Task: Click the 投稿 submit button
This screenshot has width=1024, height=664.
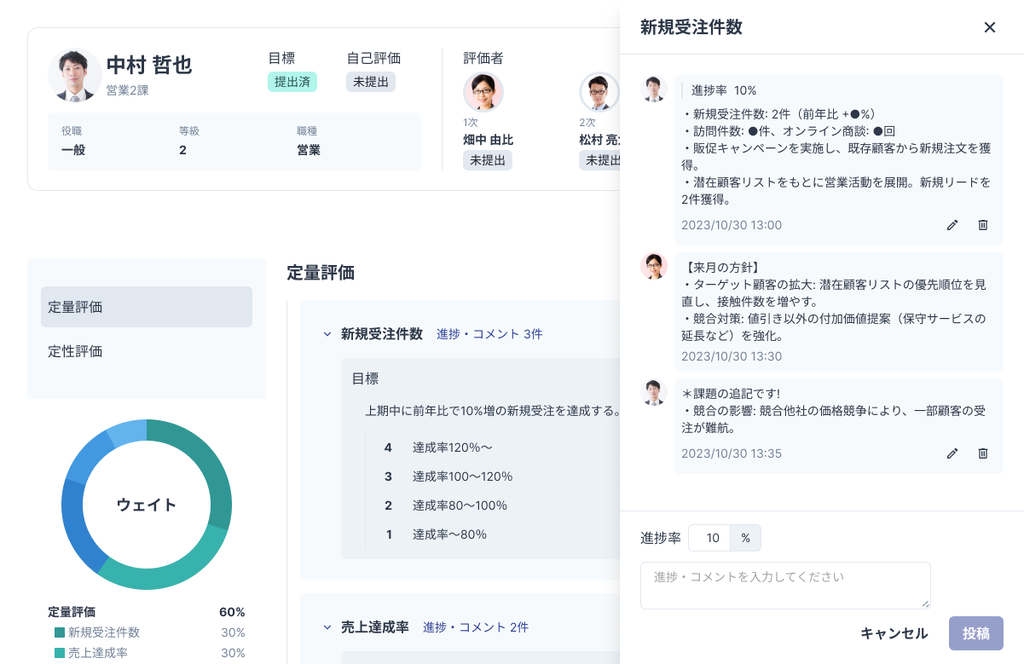Action: pos(976,633)
